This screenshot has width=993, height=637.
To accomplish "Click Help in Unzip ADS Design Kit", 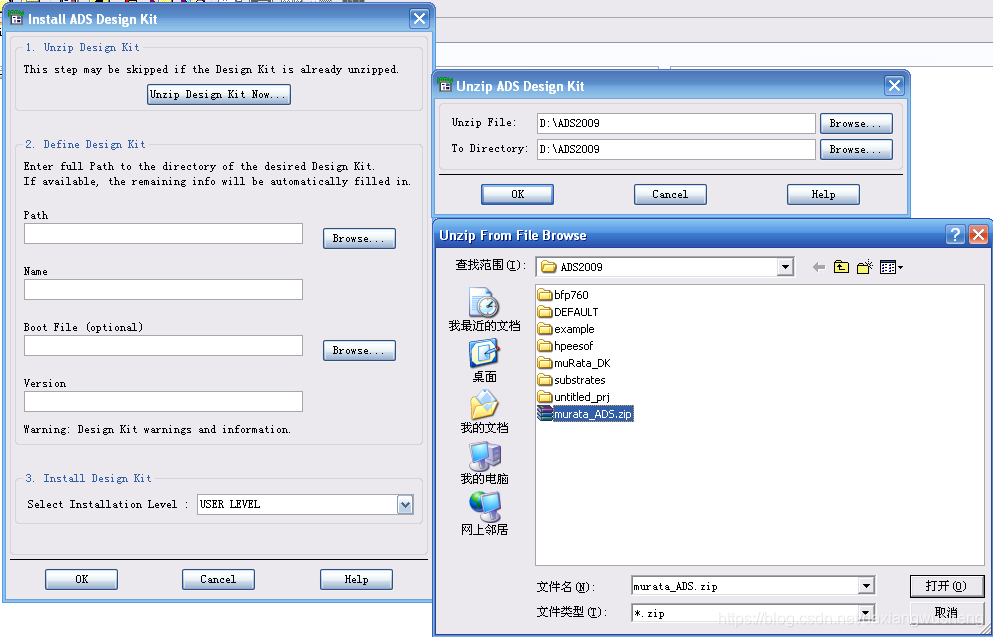I will coord(823,194).
